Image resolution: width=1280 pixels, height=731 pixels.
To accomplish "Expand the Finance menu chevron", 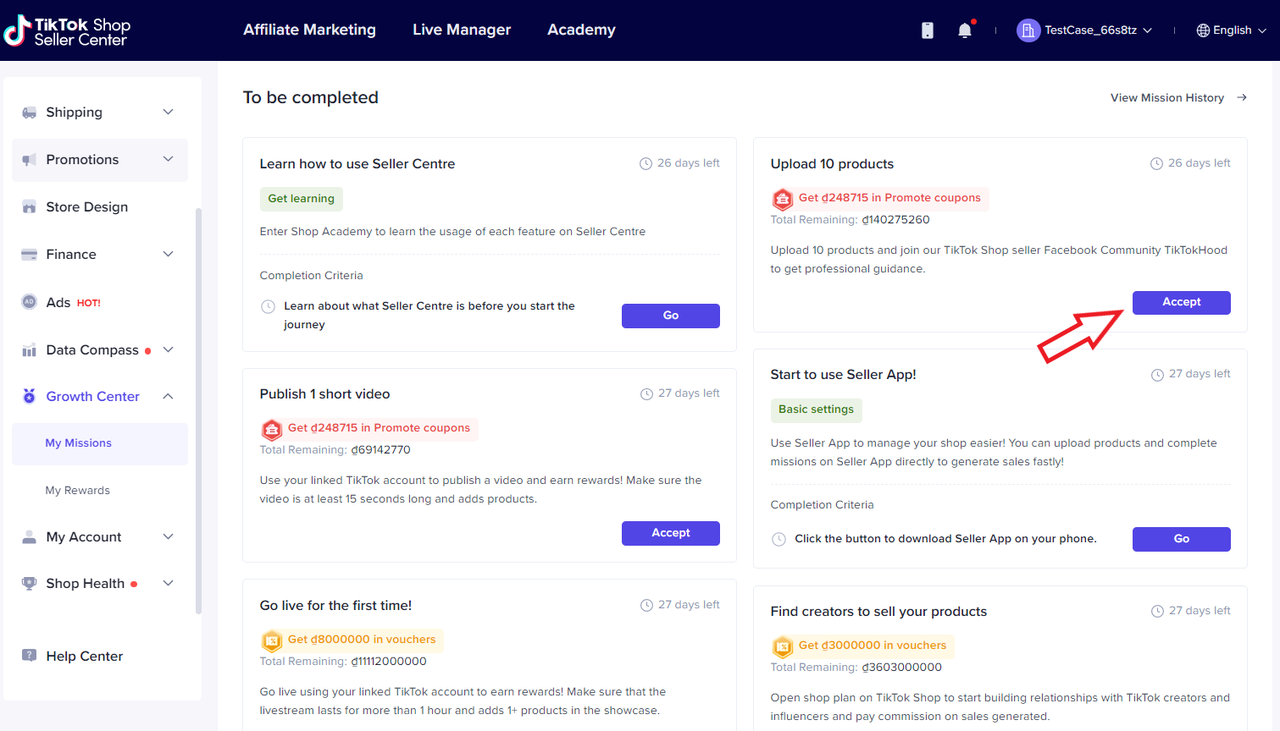I will [x=168, y=254].
